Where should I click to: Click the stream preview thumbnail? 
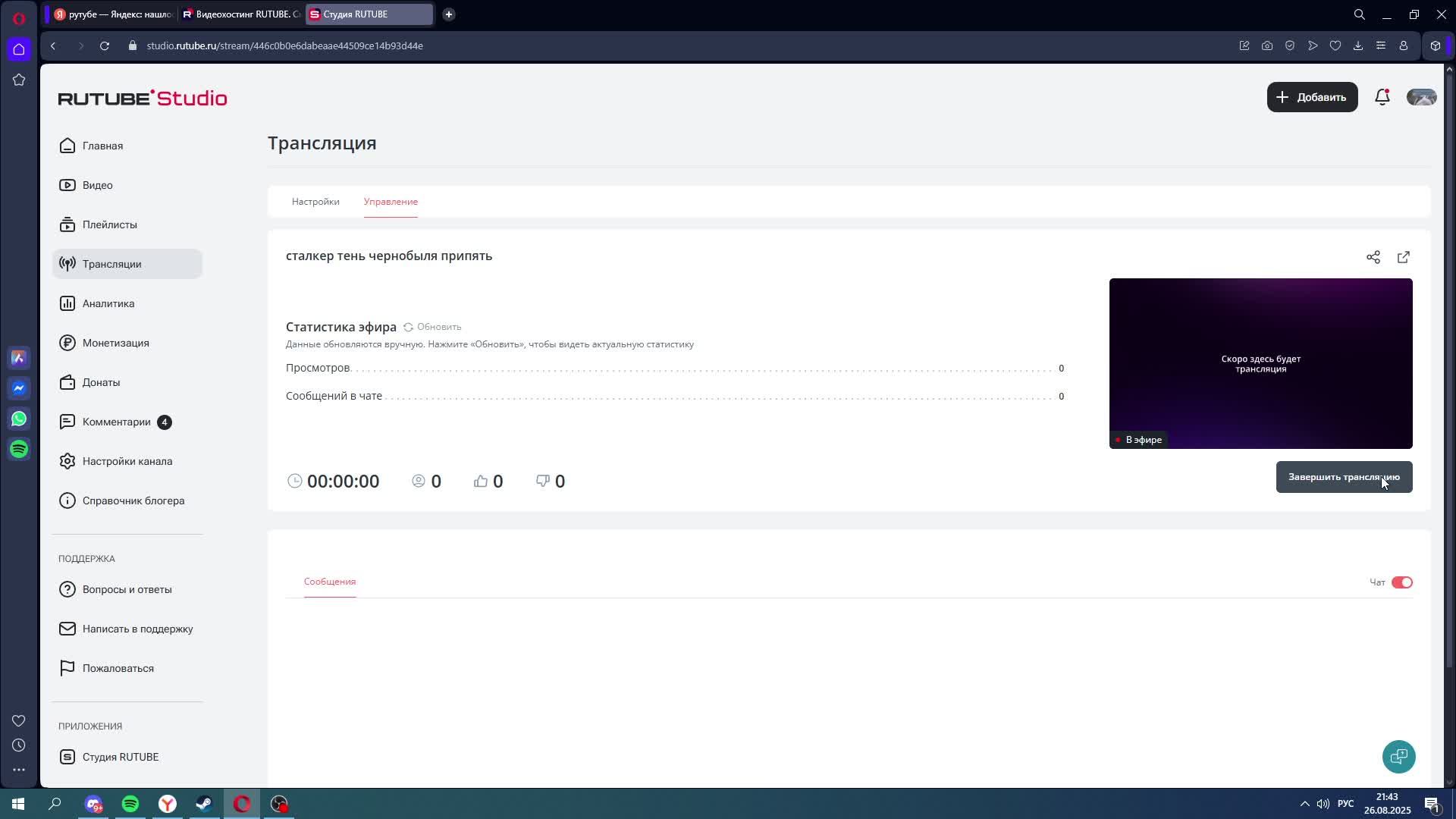coord(1260,363)
